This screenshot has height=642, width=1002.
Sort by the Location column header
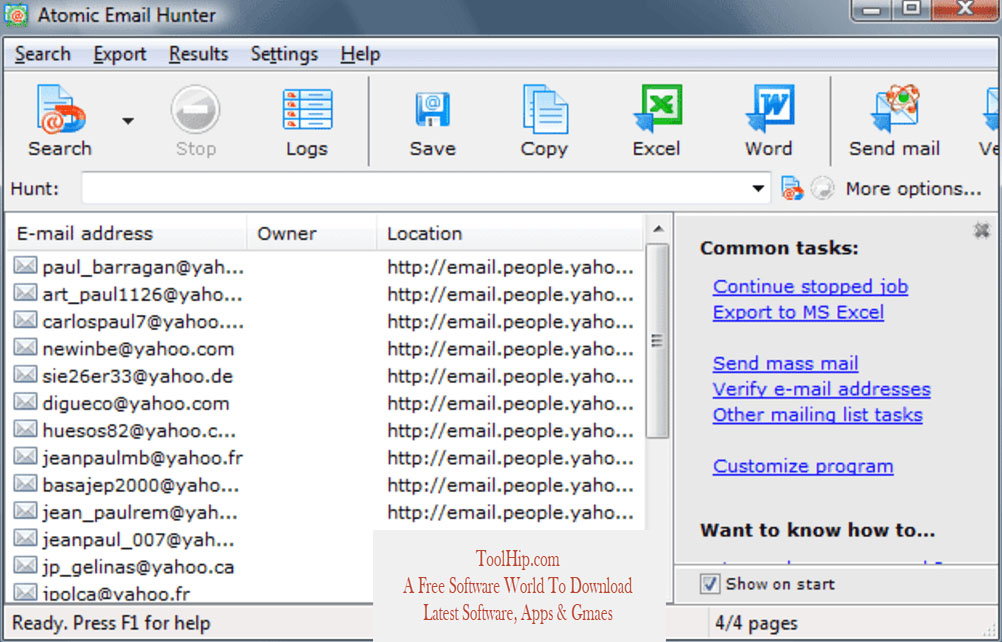pyautogui.click(x=510, y=233)
